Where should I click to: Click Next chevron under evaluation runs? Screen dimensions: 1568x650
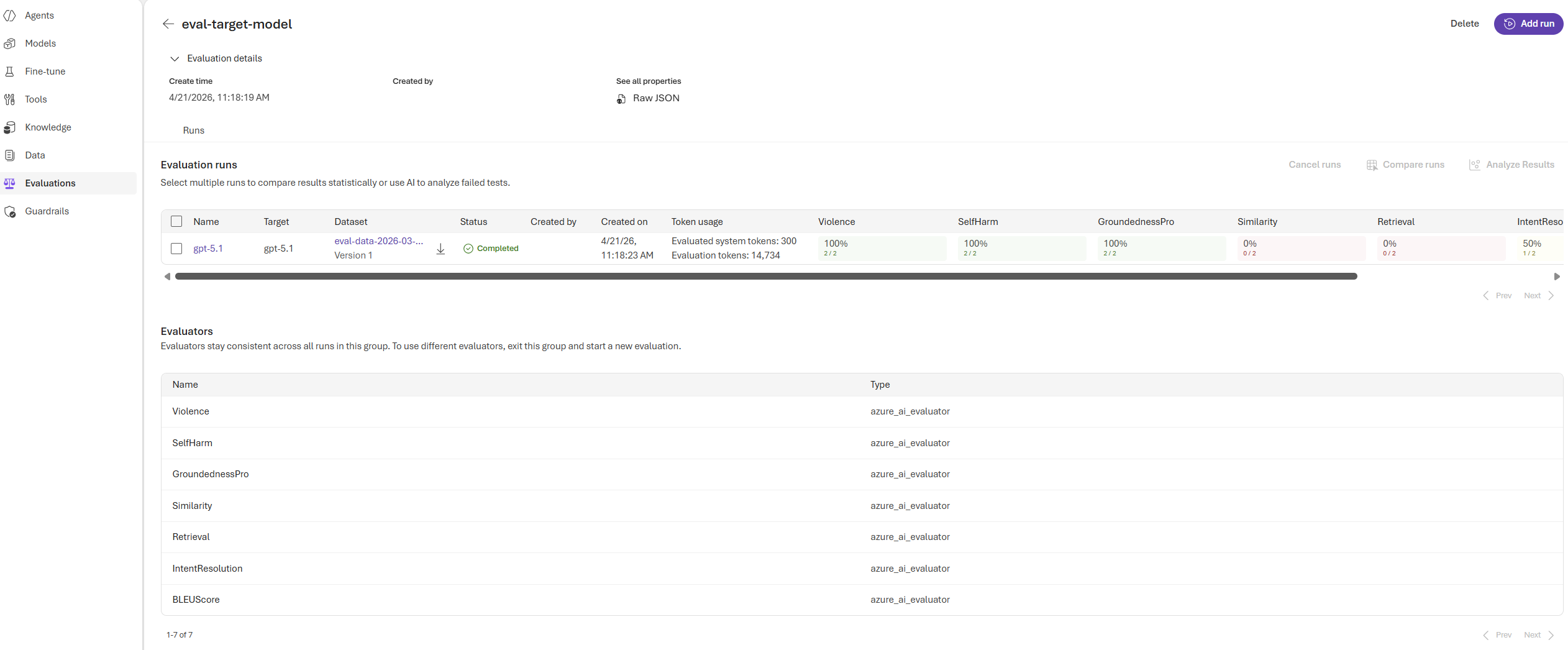pos(1551,296)
